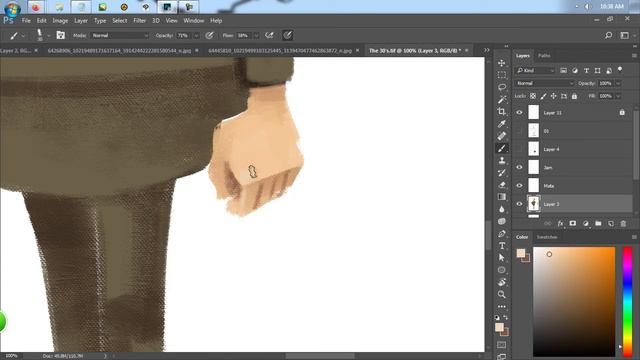Screen dimensions: 640x360
Task: Open the Filter menu
Action: [140, 20]
